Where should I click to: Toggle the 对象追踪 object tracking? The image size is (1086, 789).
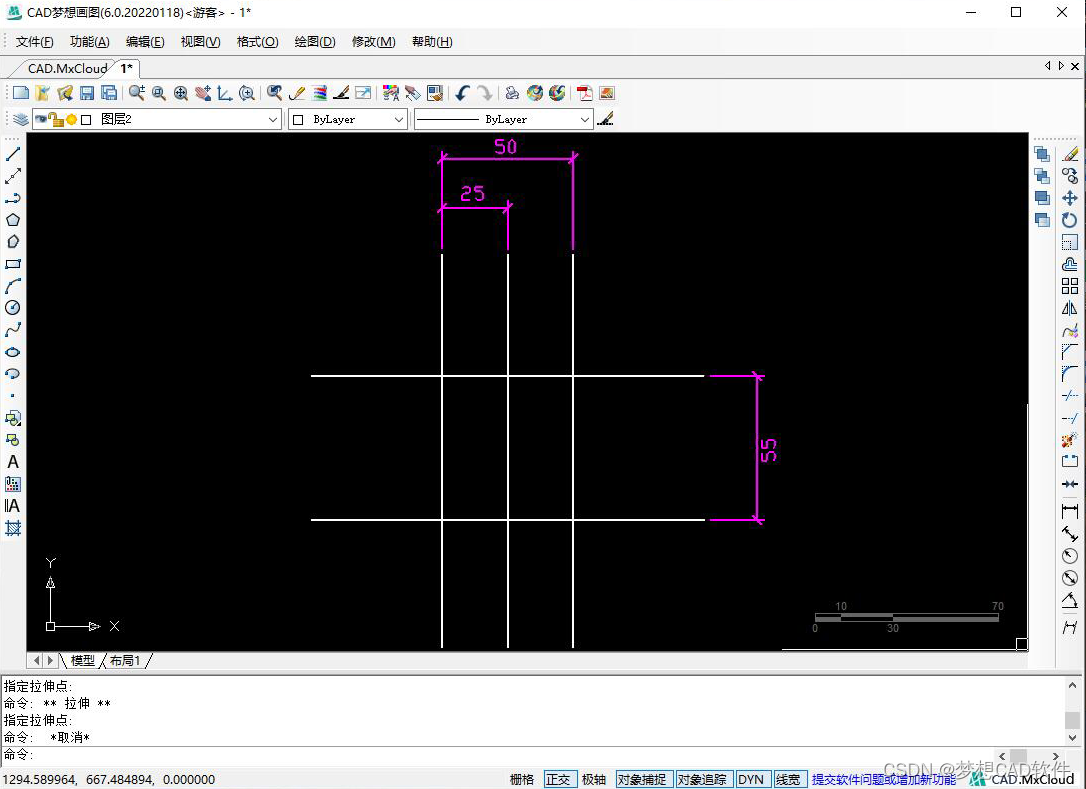coord(702,779)
